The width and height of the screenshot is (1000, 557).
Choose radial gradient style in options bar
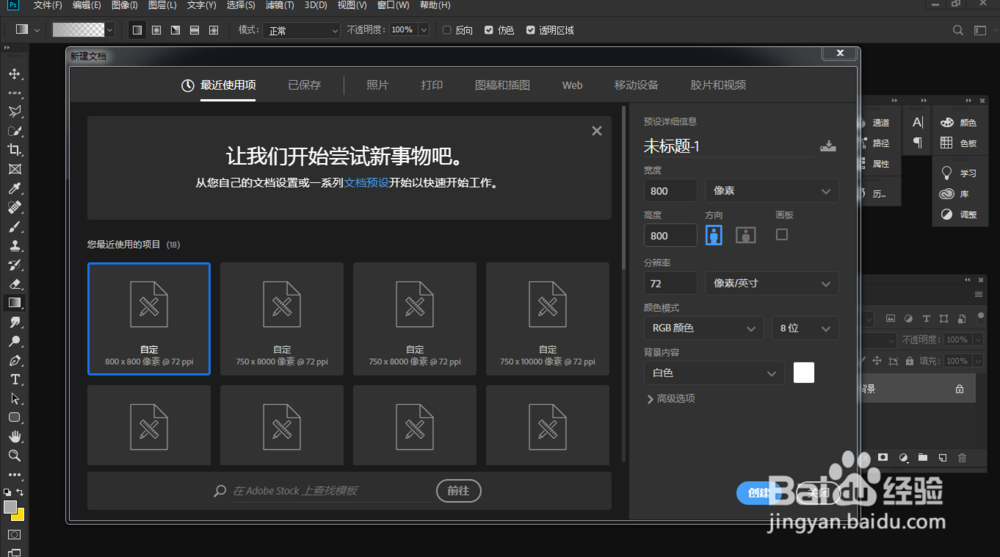click(156, 30)
